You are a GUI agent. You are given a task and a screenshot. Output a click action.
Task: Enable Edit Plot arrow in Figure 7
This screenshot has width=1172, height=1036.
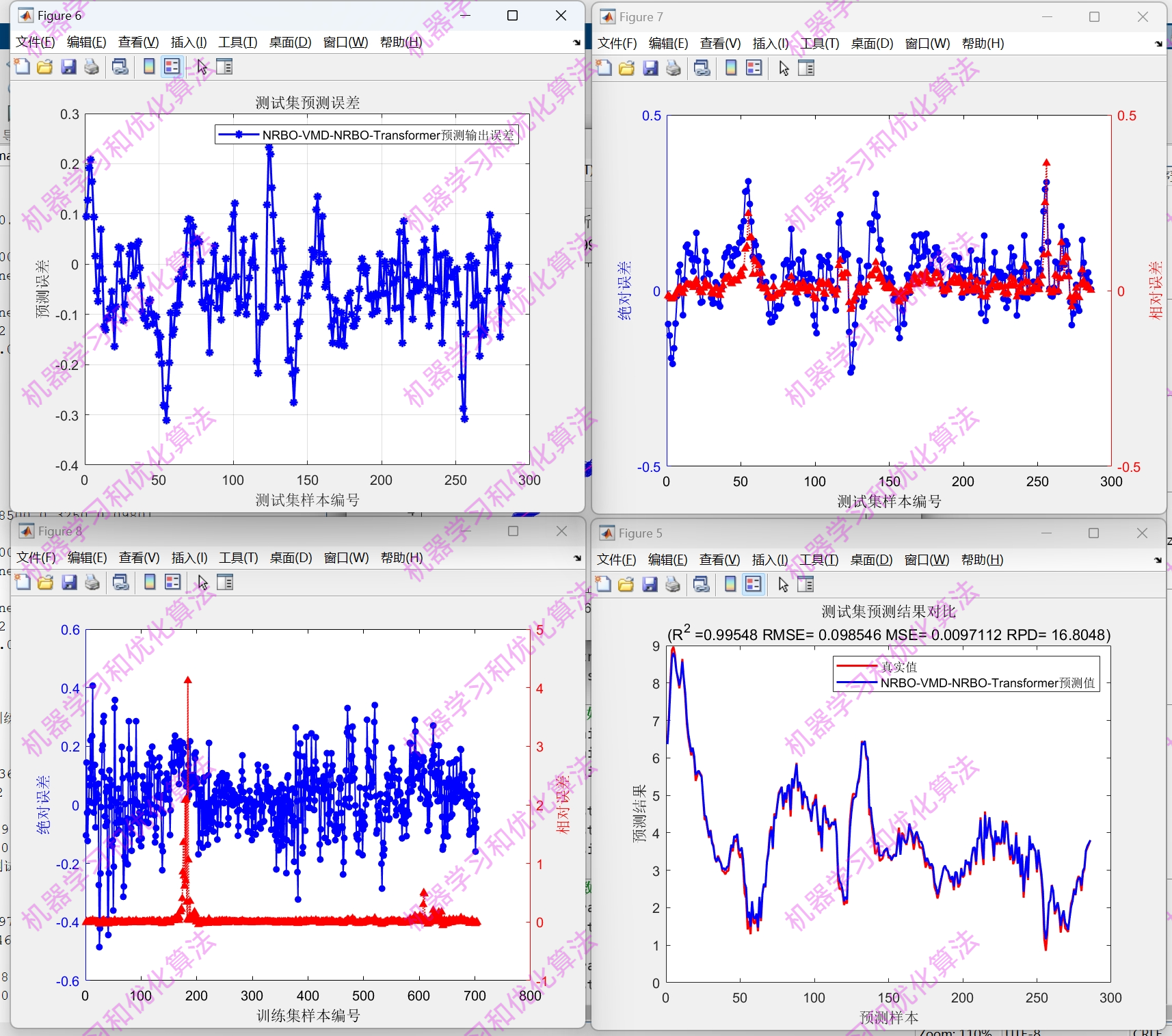(784, 68)
